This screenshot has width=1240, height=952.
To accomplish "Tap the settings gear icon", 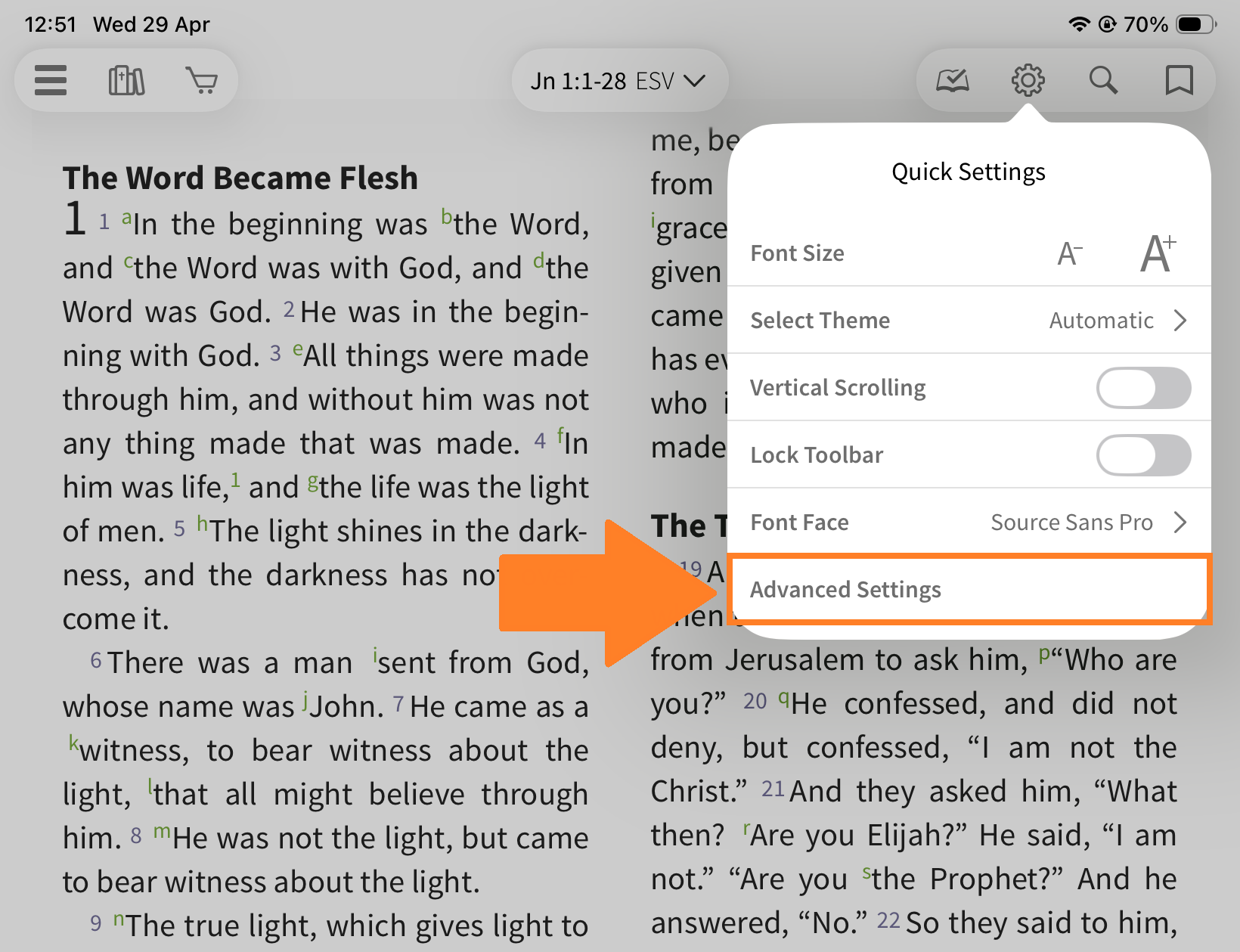I will coord(1028,80).
